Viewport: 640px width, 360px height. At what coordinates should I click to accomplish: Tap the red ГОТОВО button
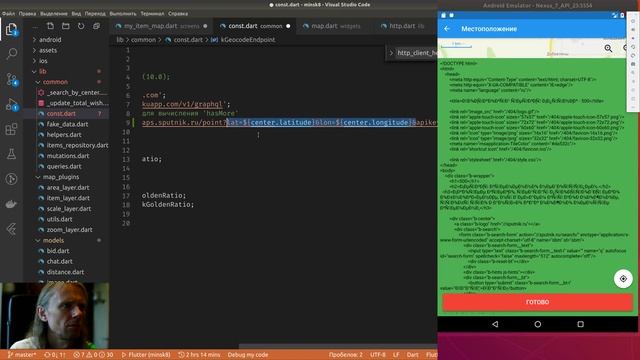coord(538,302)
